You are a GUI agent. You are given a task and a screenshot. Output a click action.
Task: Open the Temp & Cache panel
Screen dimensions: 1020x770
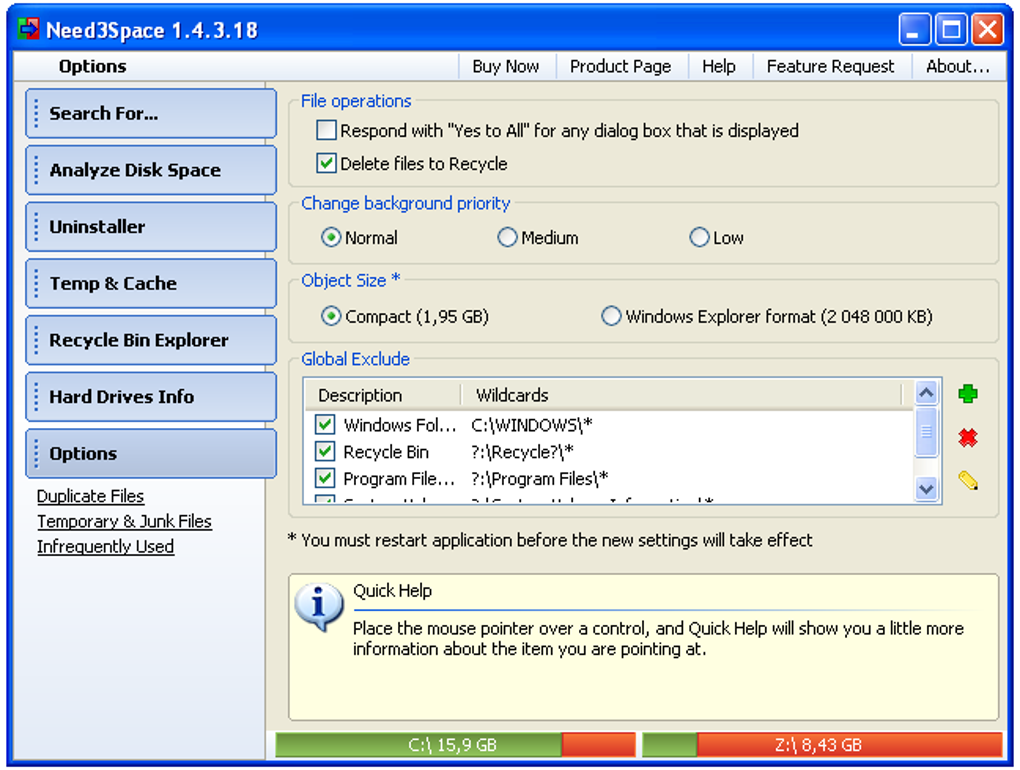coord(151,283)
